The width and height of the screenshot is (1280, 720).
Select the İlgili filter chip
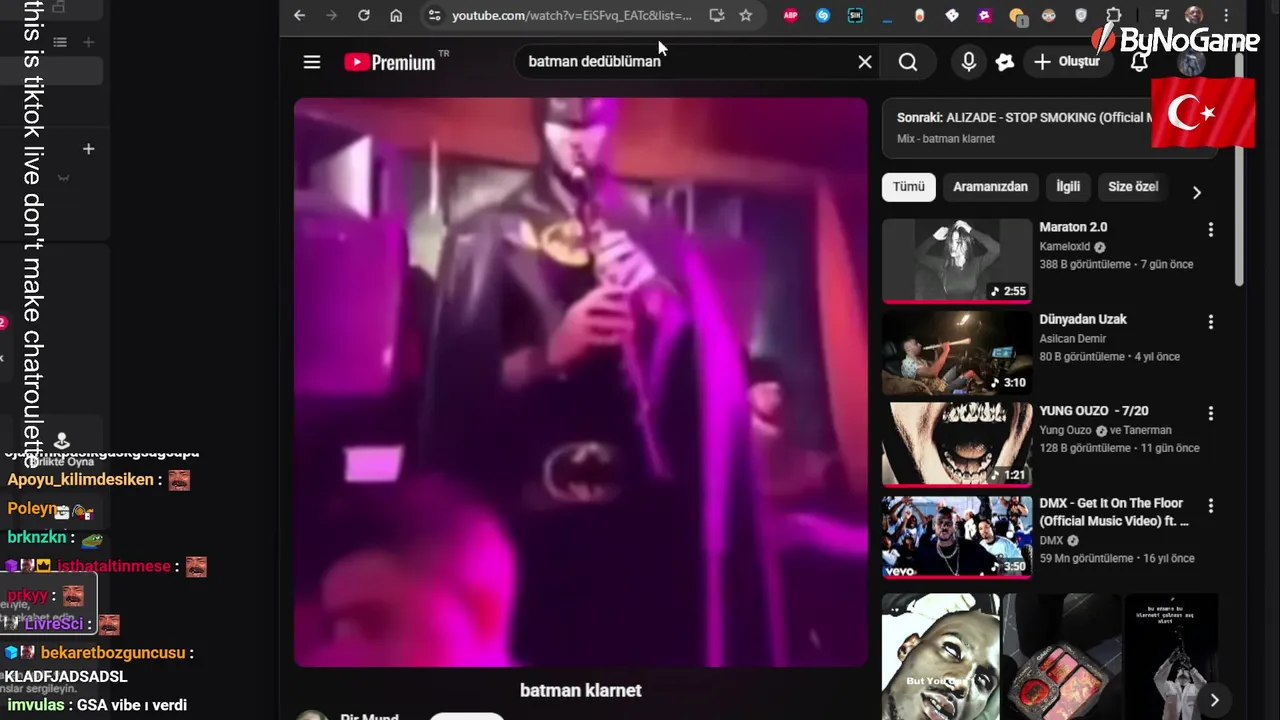[x=1068, y=187]
